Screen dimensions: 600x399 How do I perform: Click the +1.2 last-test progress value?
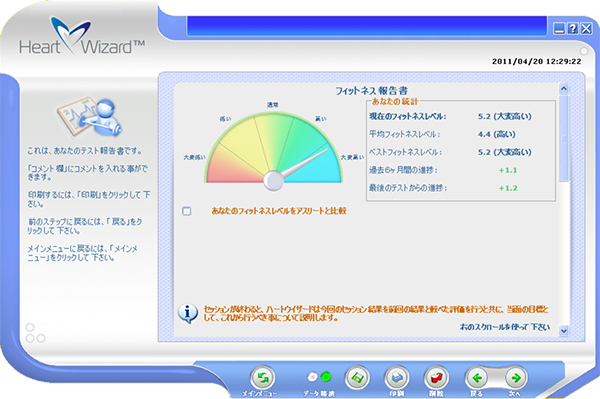pos(508,188)
